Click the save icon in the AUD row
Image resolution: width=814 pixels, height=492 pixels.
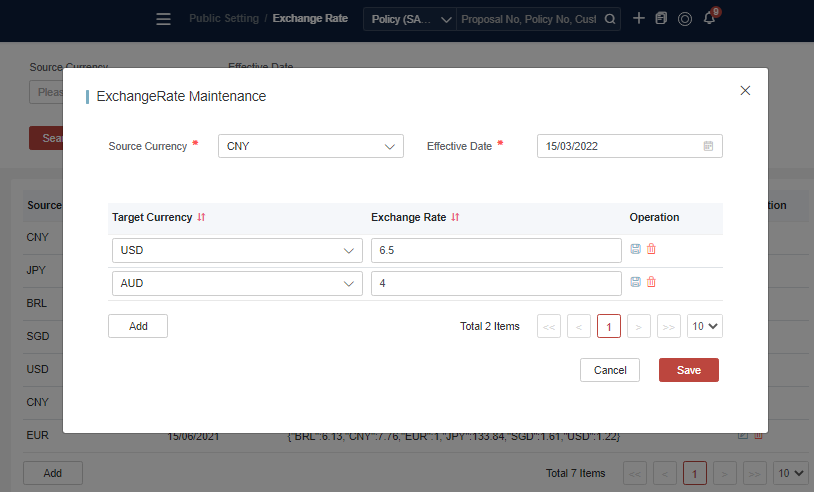pos(636,282)
